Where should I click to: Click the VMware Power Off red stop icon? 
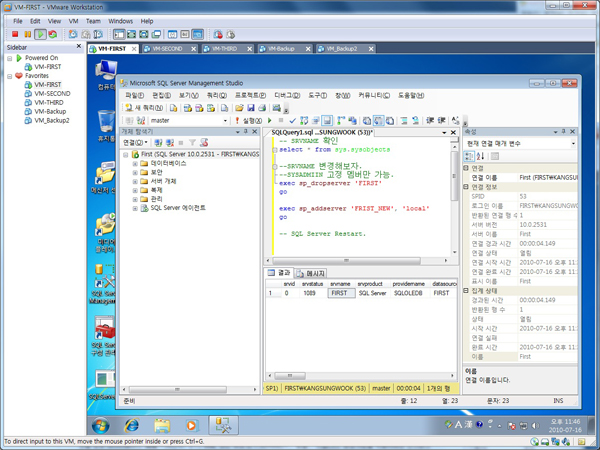[15, 34]
